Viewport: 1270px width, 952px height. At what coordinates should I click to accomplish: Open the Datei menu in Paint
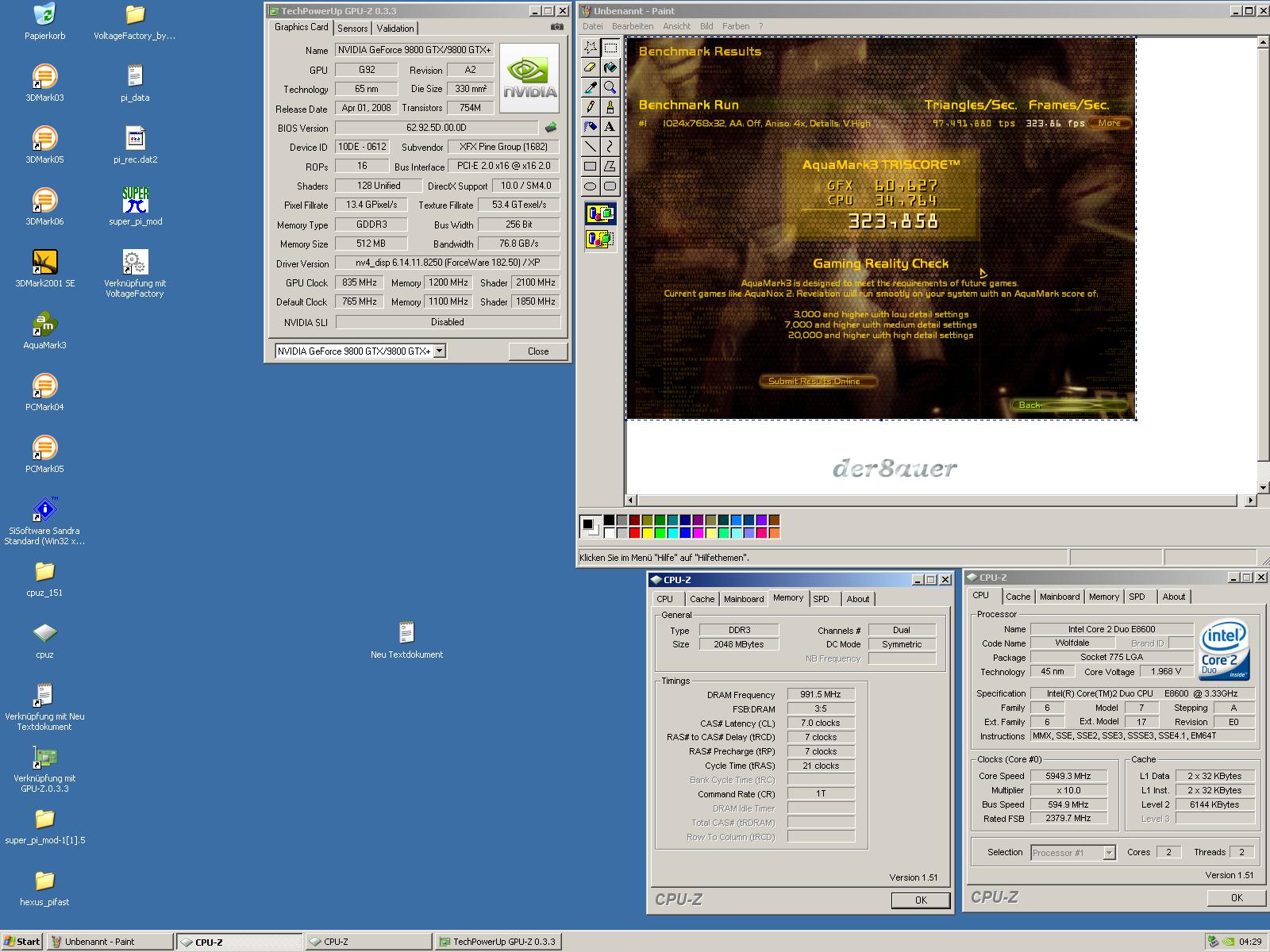click(x=593, y=26)
